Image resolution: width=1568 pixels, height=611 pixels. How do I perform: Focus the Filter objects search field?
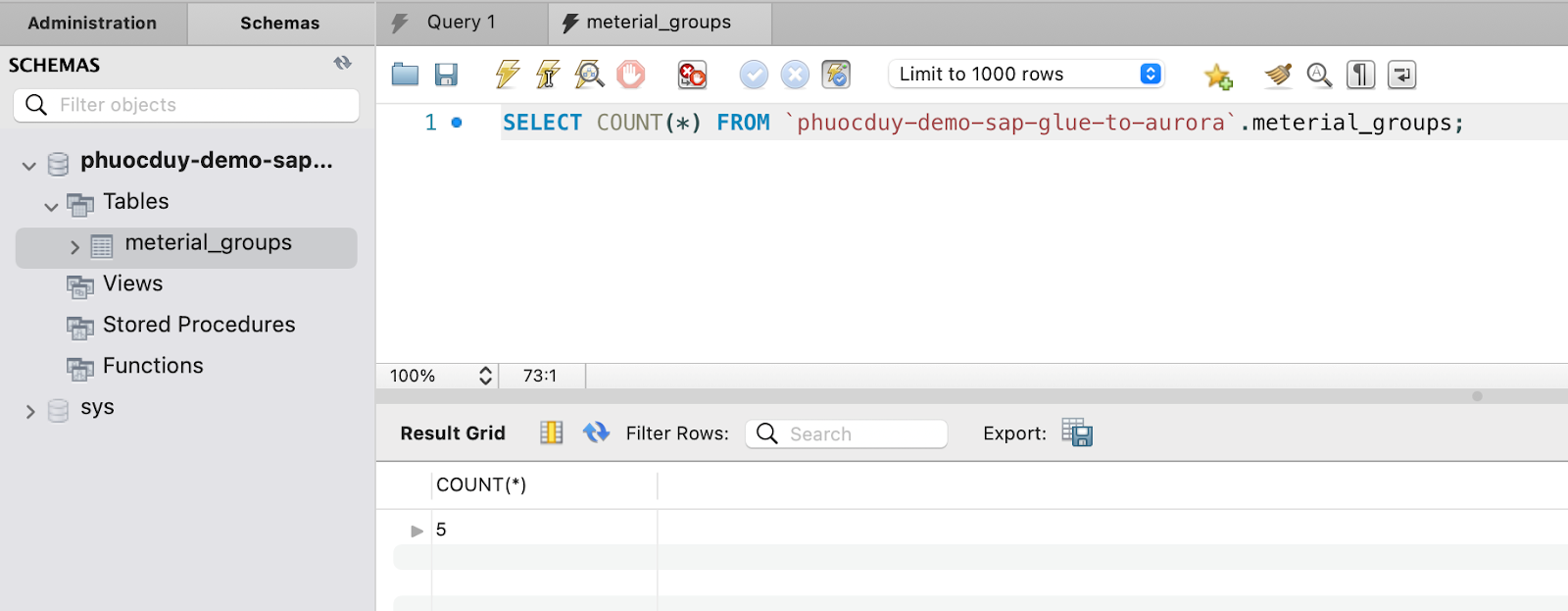[186, 105]
